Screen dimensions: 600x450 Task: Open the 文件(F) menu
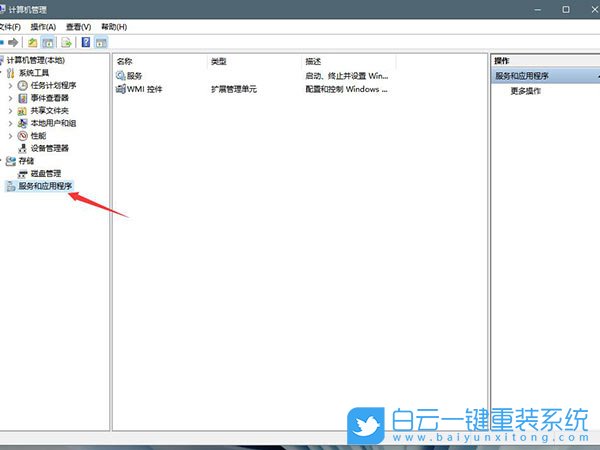coord(10,27)
